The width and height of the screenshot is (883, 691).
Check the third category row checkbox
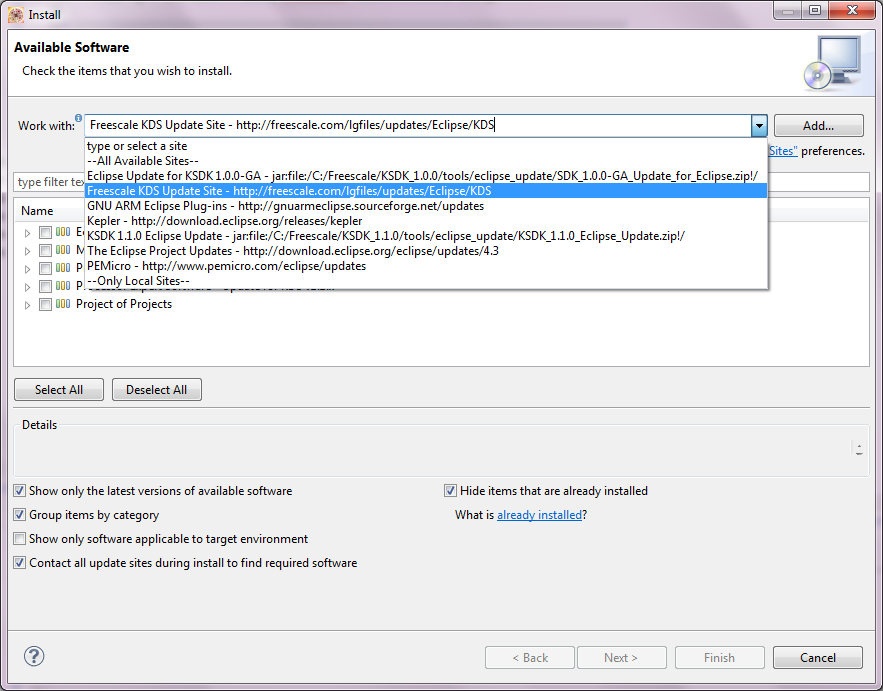(x=46, y=268)
